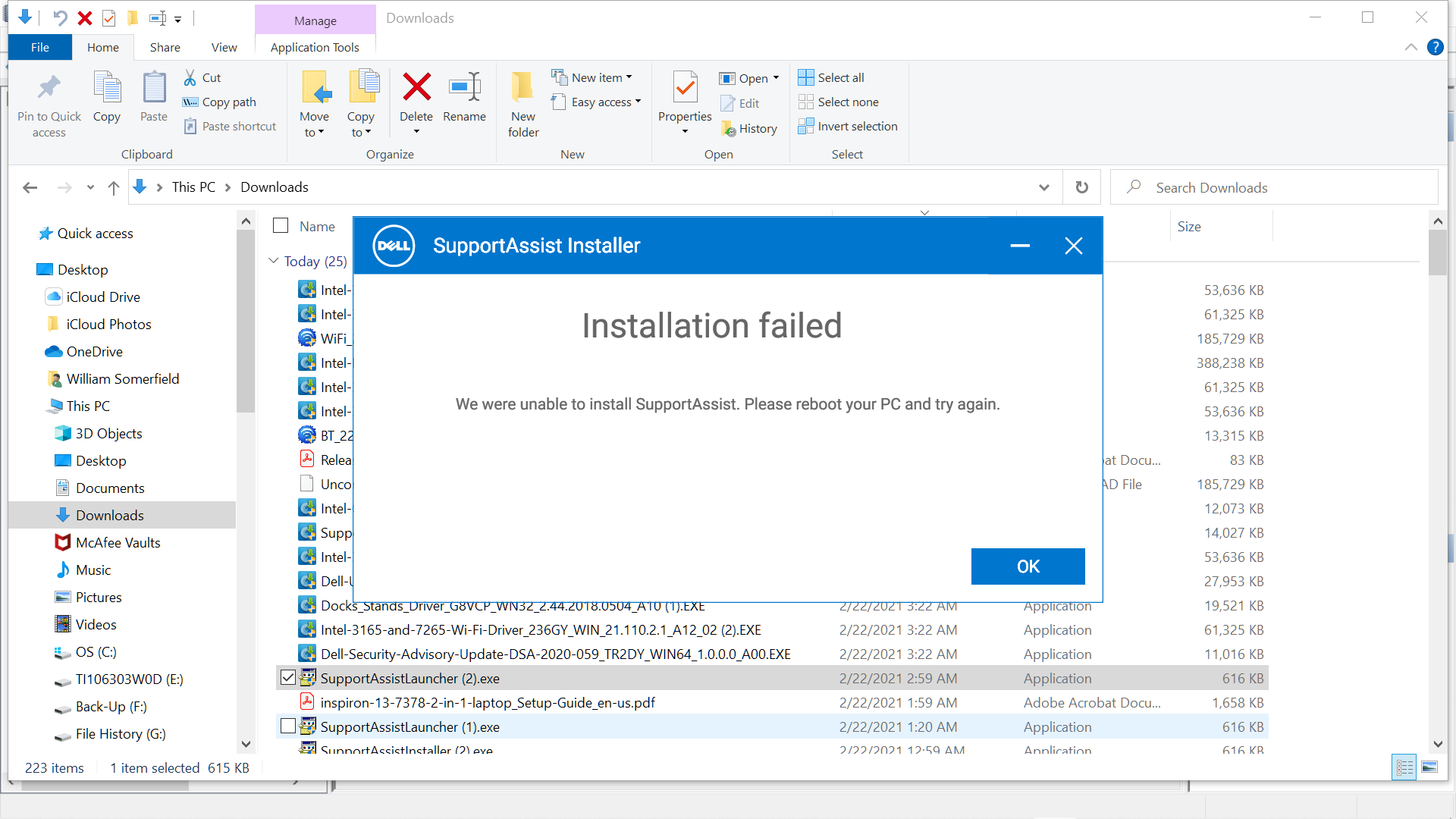Click the New folder icon
The width and height of the screenshot is (1456, 819).
[522, 88]
